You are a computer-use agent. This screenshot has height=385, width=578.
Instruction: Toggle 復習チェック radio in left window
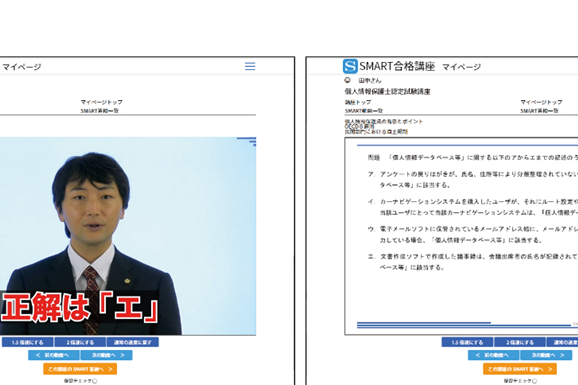click(x=95, y=381)
